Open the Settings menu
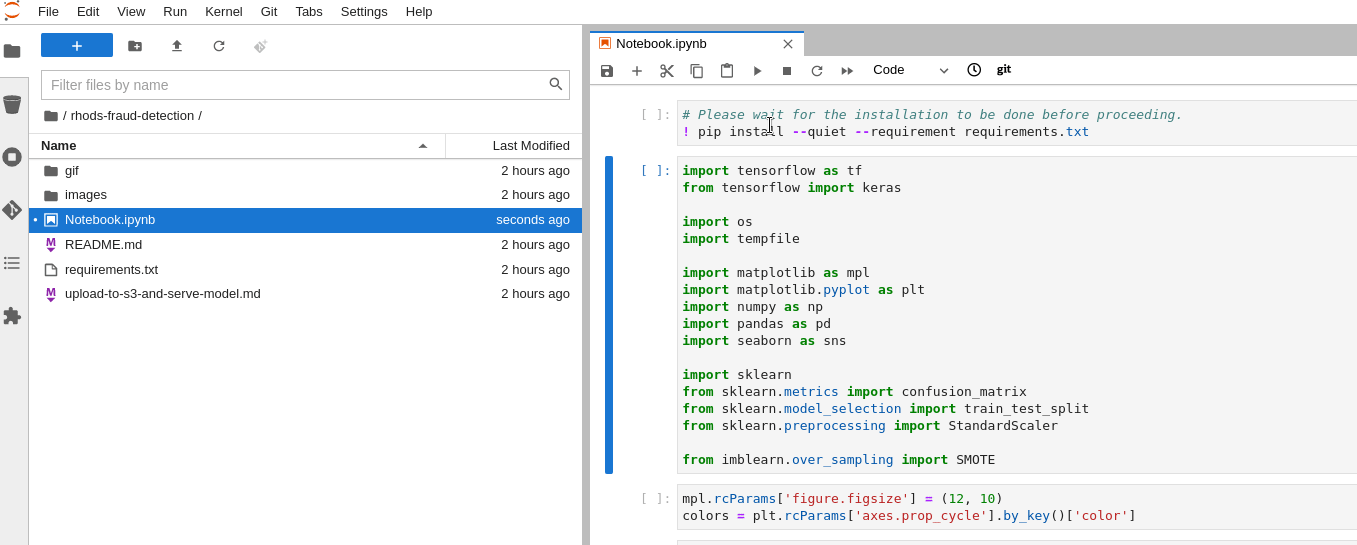Viewport: 1357px width, 545px height. point(364,11)
